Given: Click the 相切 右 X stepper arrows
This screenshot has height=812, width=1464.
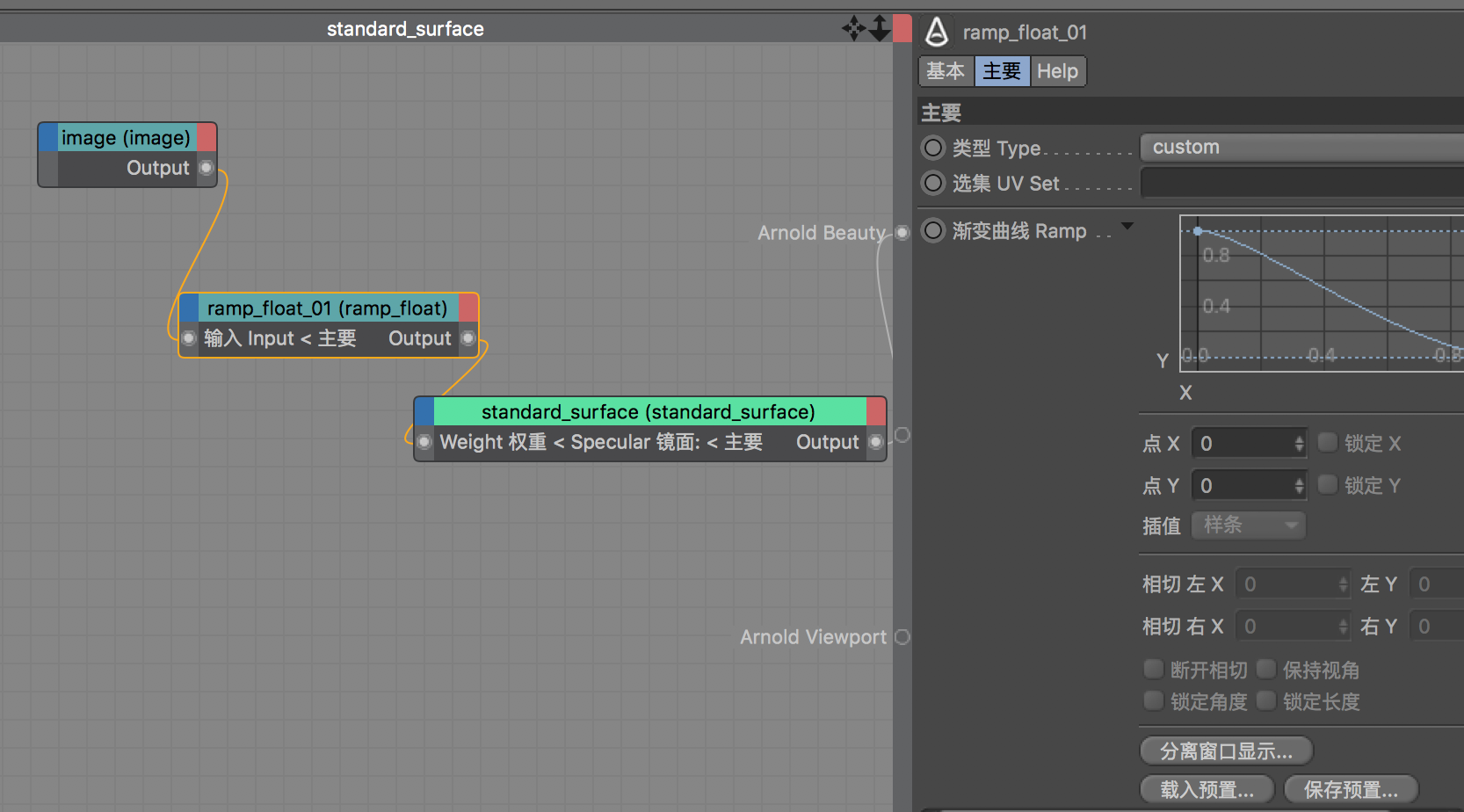Looking at the screenshot, I should (x=1343, y=627).
